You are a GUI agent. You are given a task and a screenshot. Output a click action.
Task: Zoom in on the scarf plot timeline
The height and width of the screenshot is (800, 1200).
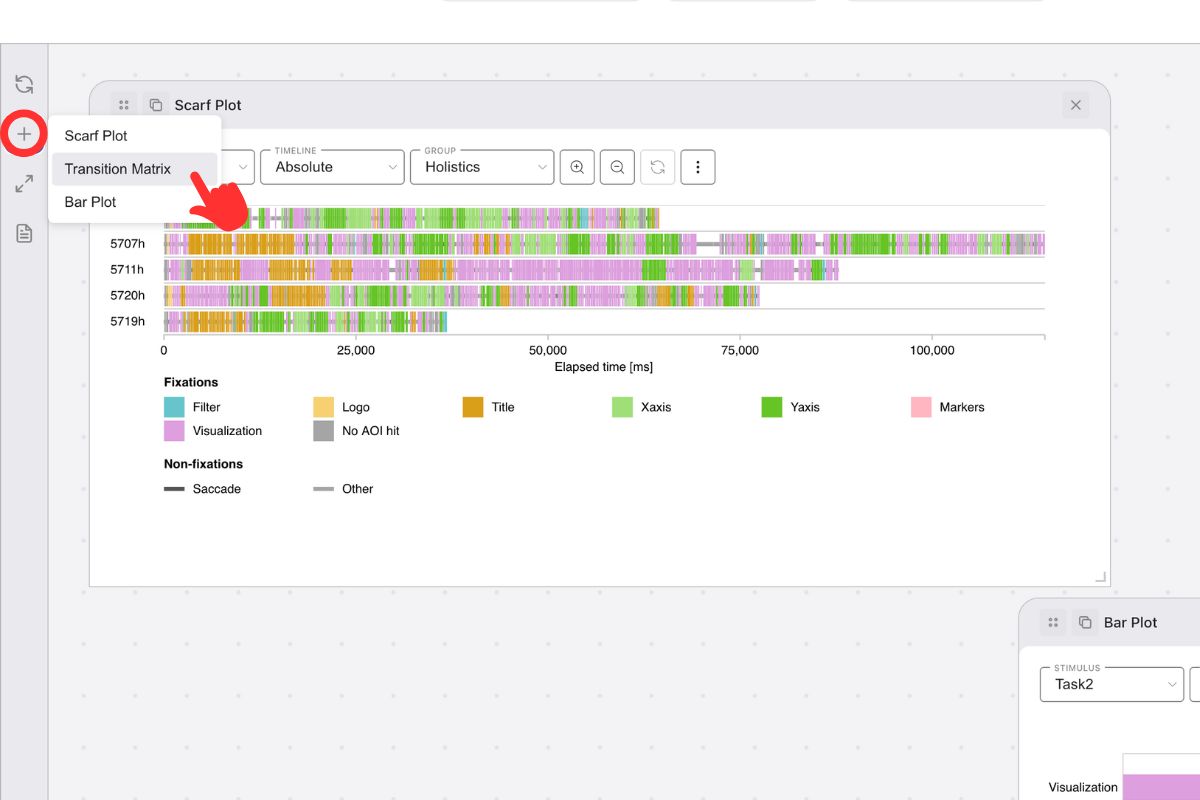[x=577, y=167]
